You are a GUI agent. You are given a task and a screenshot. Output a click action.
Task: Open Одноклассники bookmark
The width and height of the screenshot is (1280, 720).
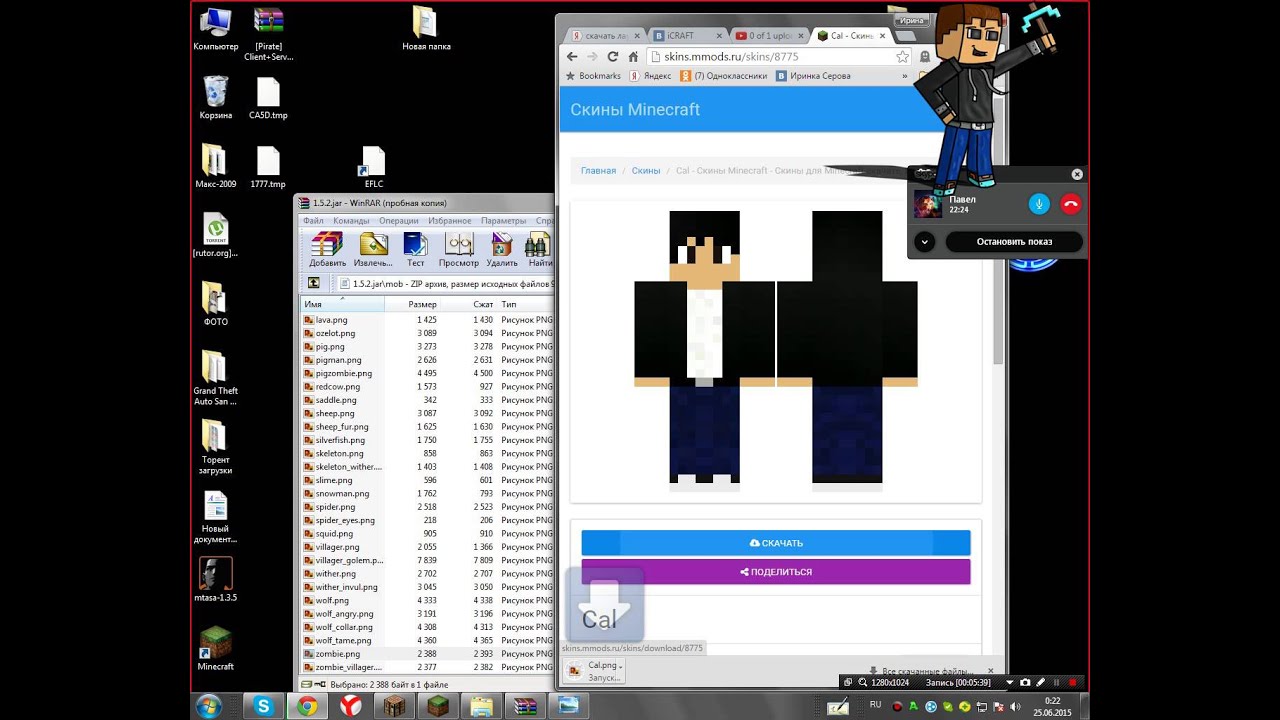click(x=724, y=76)
